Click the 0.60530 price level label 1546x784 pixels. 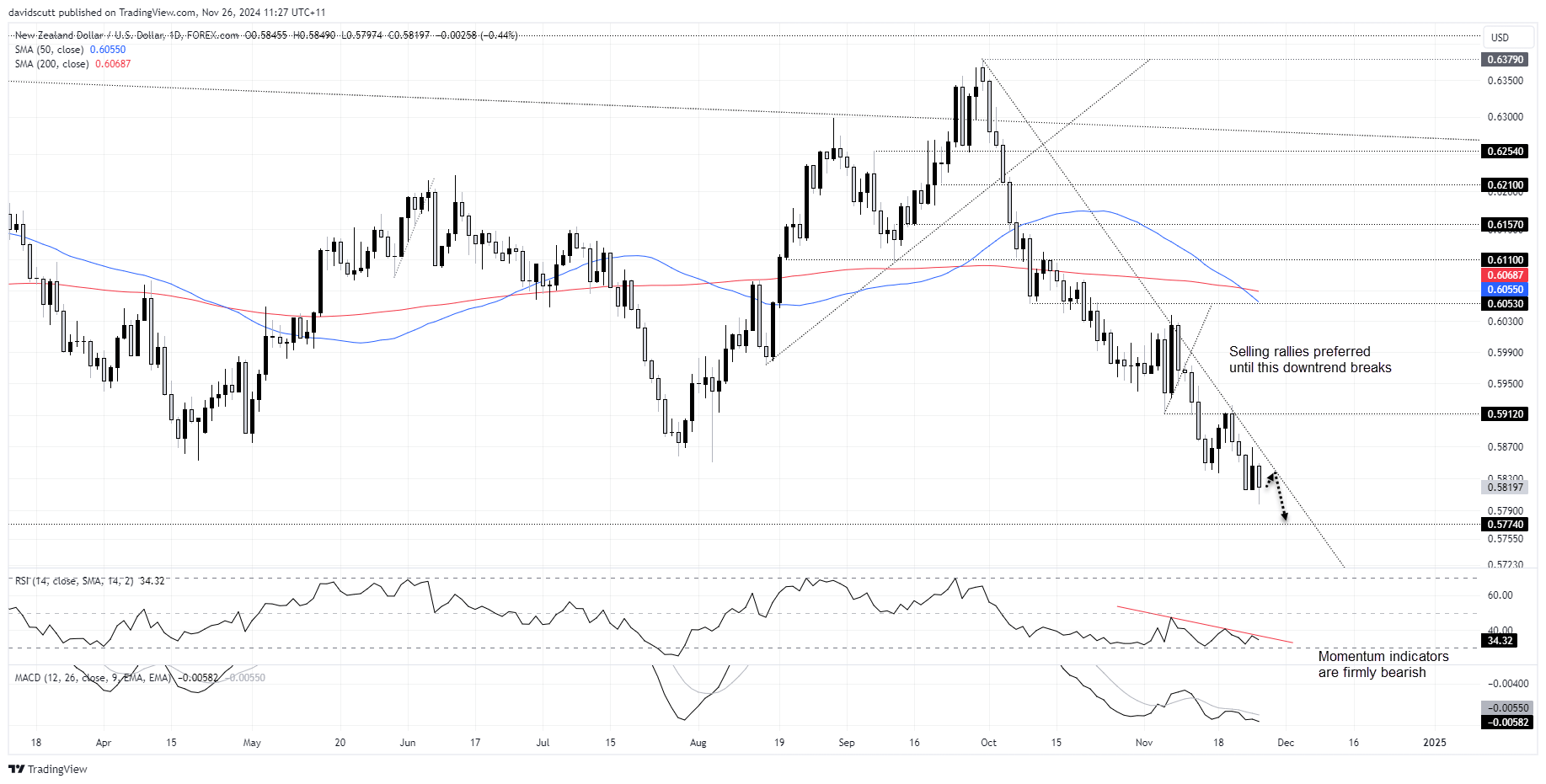(1505, 304)
